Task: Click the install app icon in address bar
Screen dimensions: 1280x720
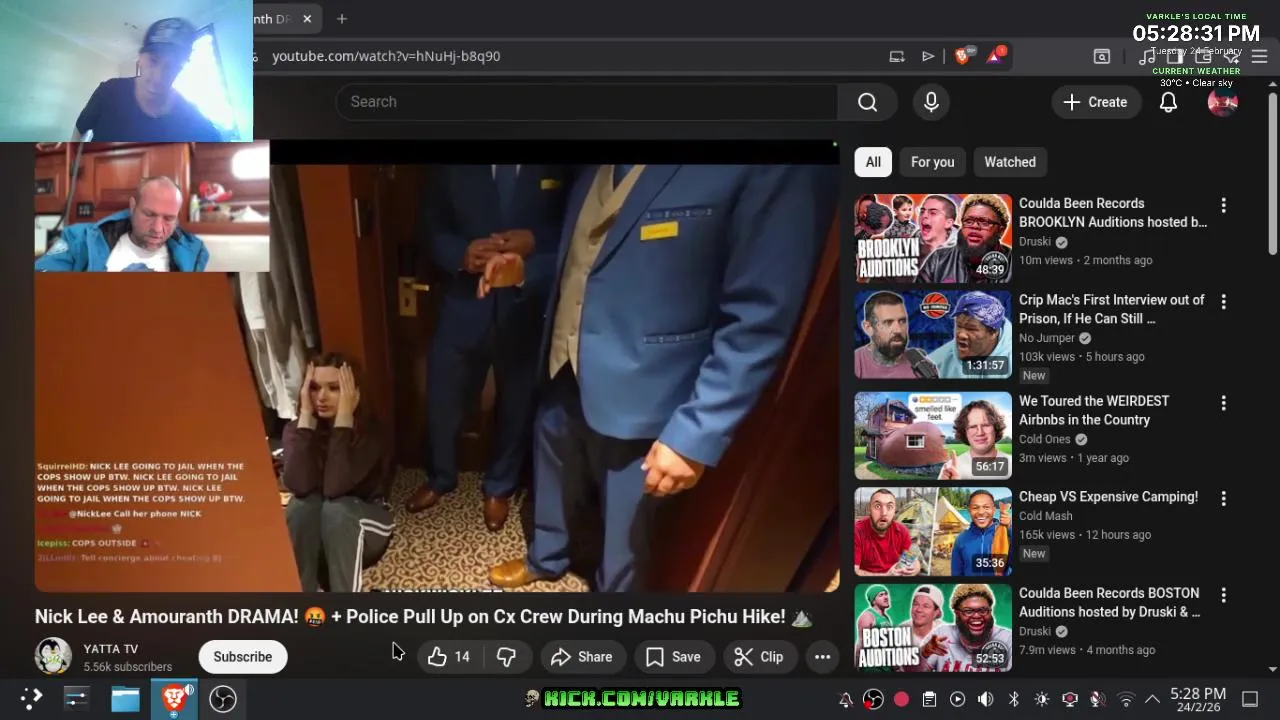Action: [x=897, y=56]
